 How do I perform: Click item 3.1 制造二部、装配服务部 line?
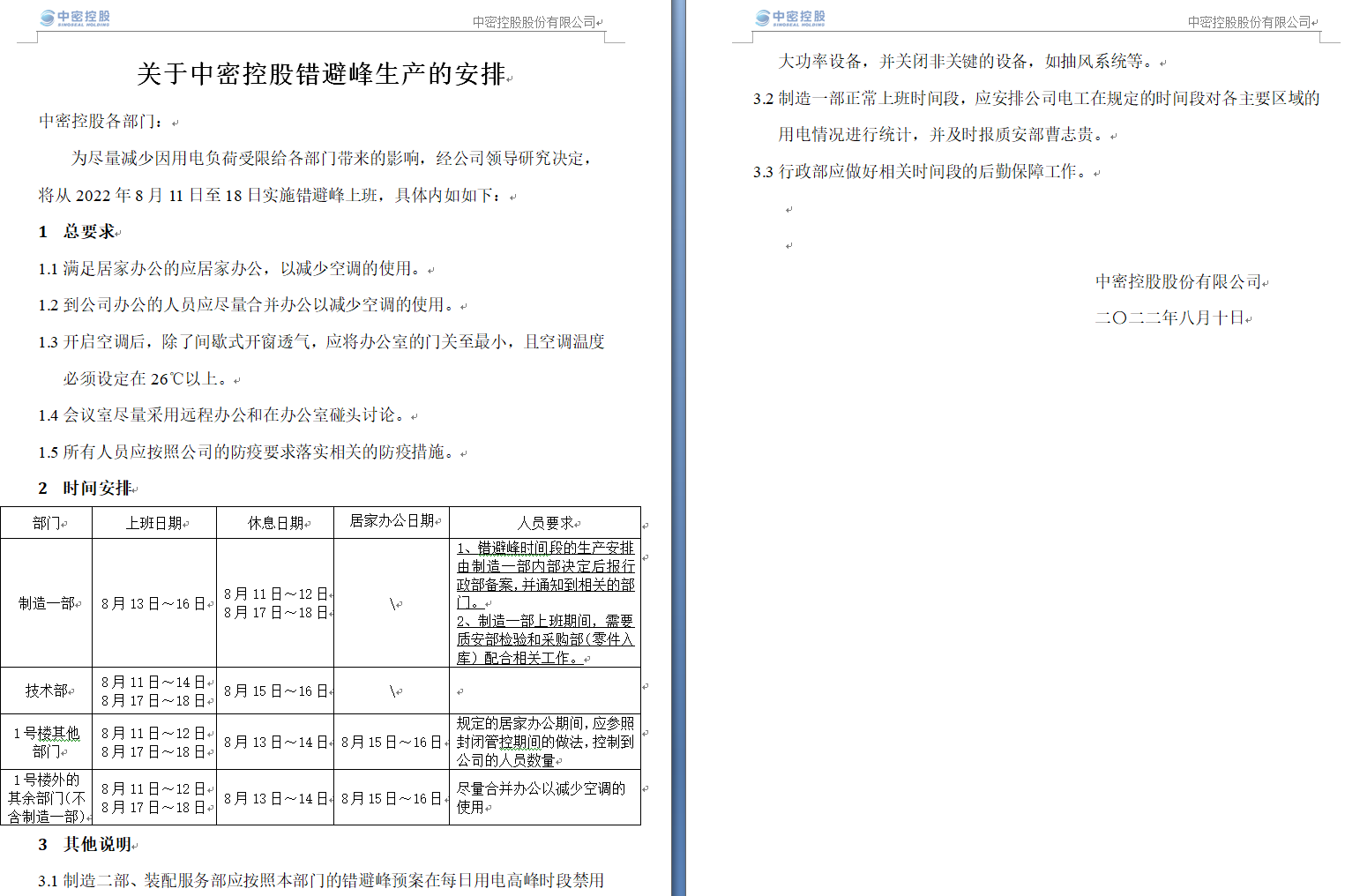point(321,881)
